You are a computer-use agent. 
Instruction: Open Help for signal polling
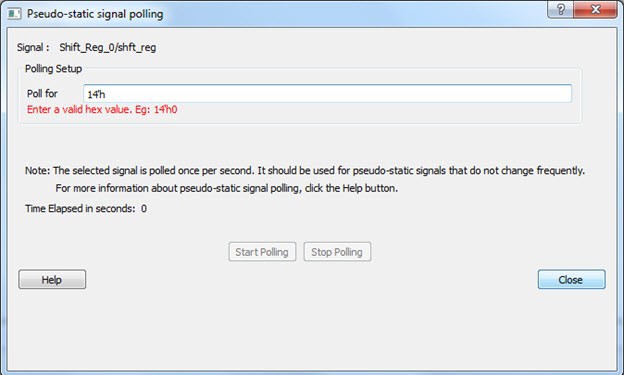pyautogui.click(x=52, y=279)
